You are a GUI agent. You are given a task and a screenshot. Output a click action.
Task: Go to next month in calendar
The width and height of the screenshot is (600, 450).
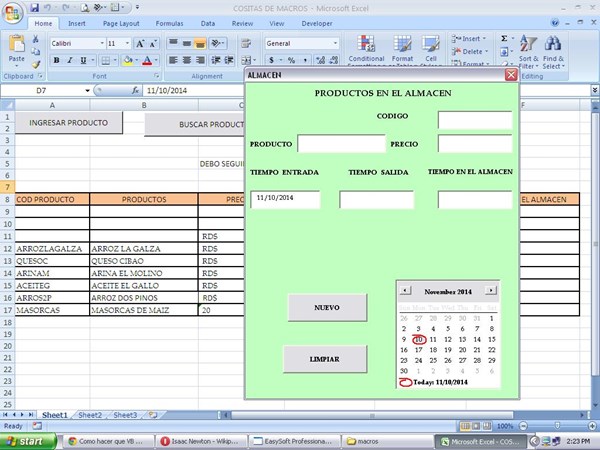coord(491,290)
